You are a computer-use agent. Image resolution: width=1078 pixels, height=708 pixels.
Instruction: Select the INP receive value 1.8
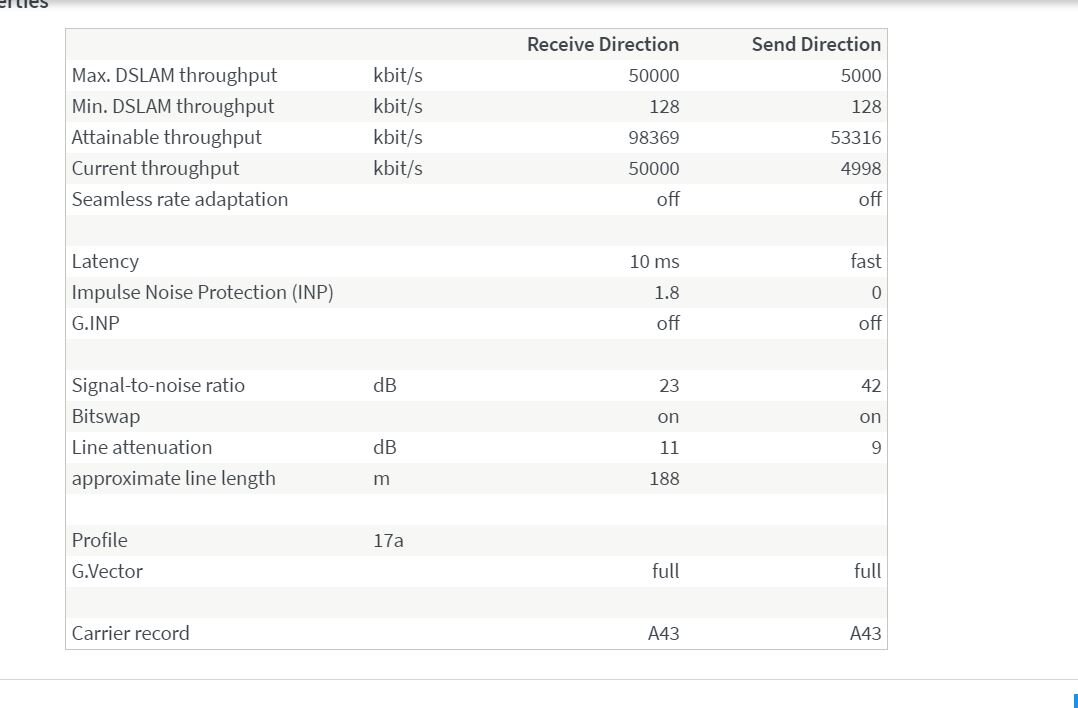point(666,292)
